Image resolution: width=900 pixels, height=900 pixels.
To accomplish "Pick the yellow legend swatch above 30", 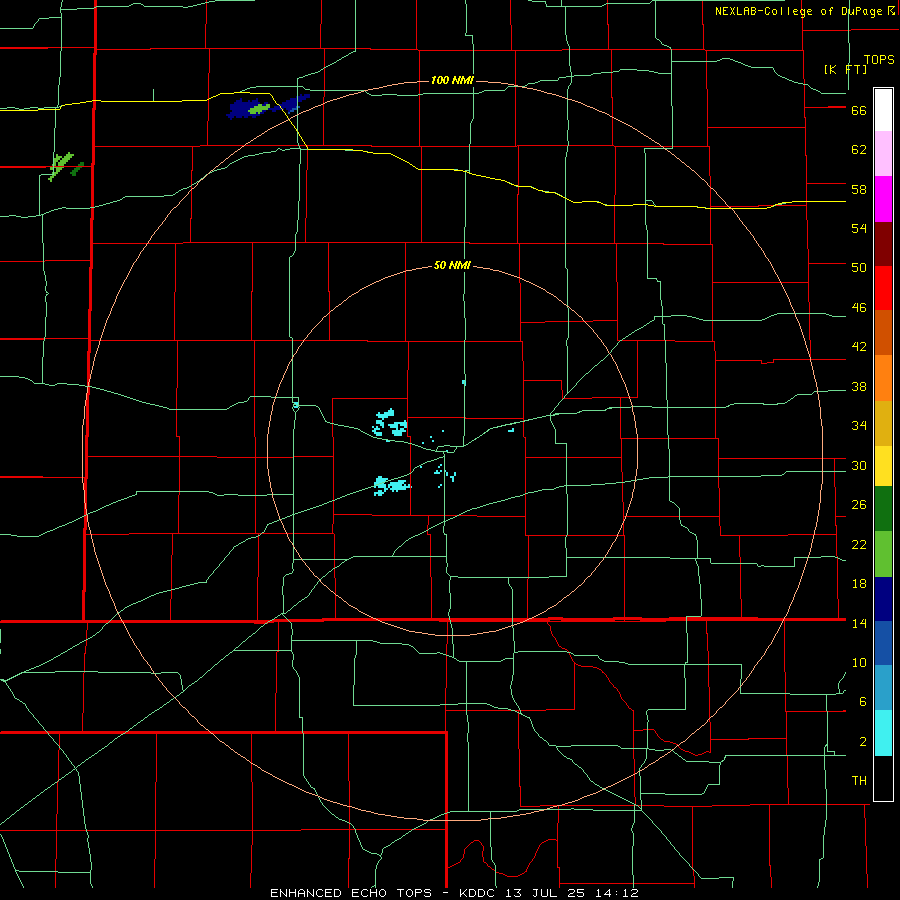I will click(883, 466).
